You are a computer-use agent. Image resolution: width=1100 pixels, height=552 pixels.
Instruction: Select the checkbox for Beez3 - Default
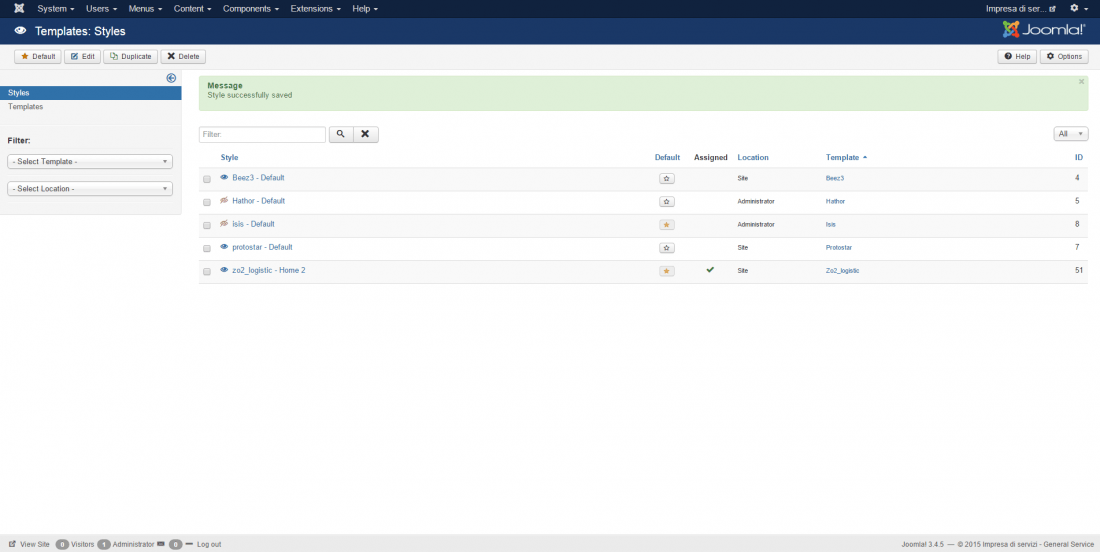(207, 180)
